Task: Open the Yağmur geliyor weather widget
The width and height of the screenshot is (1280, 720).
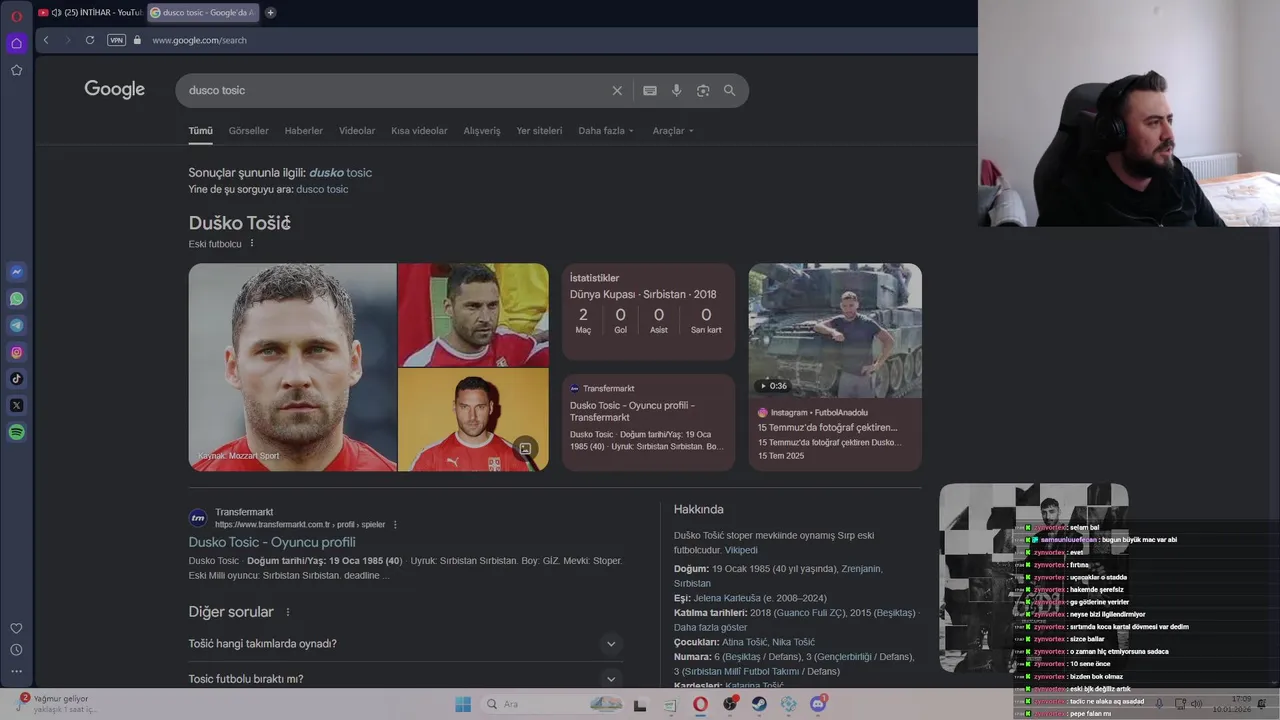Action: 58,704
